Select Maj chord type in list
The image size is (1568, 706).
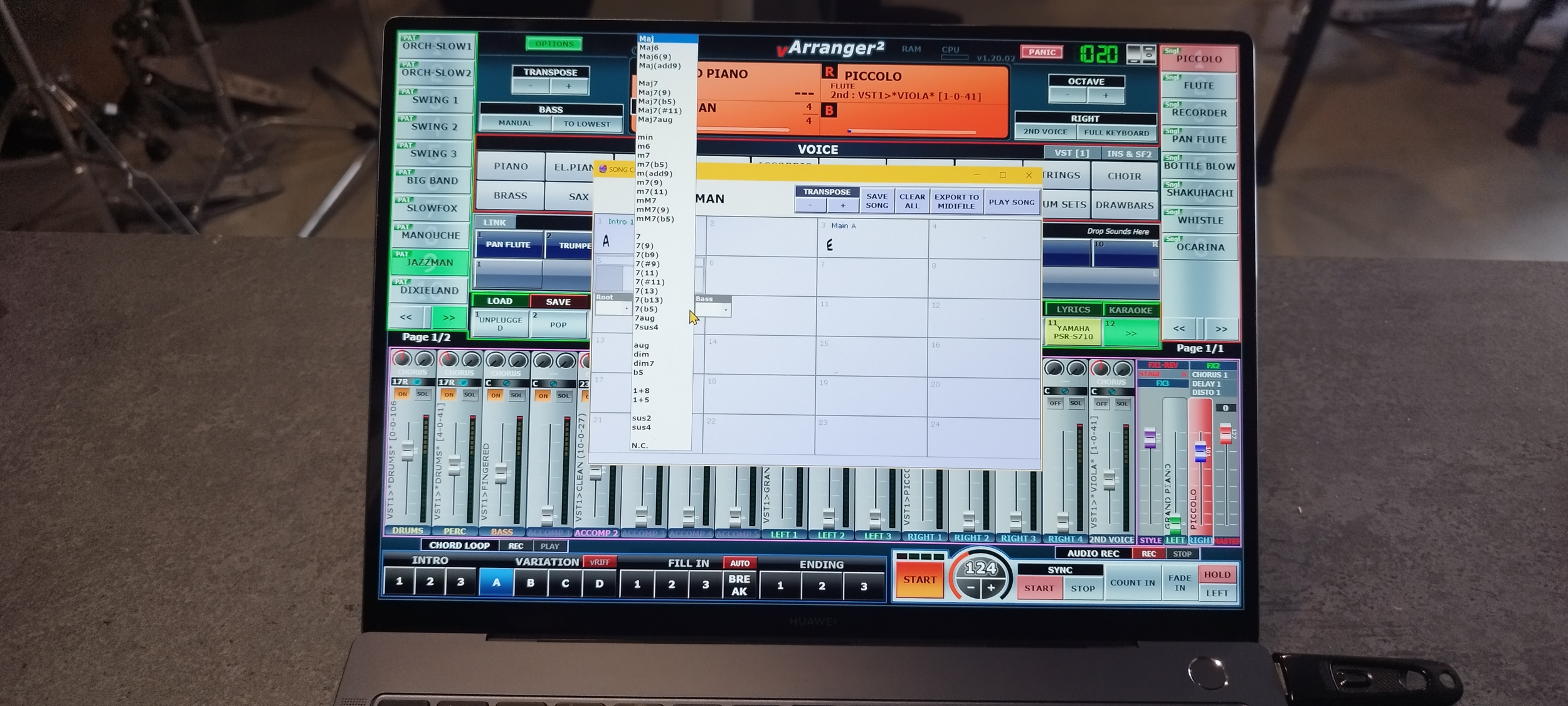[x=667, y=39]
